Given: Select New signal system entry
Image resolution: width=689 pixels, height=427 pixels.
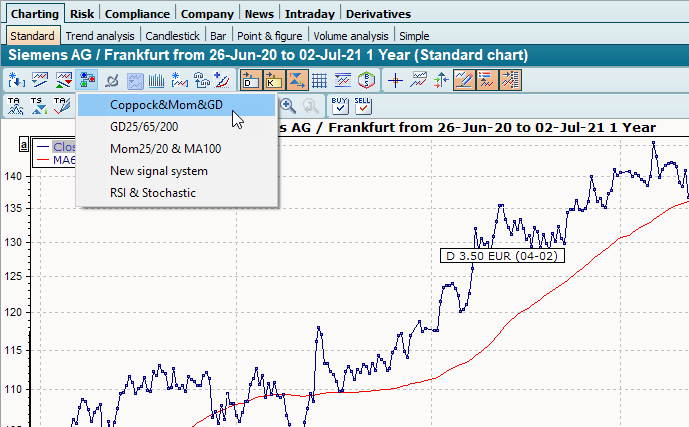Looking at the screenshot, I should pyautogui.click(x=159, y=171).
